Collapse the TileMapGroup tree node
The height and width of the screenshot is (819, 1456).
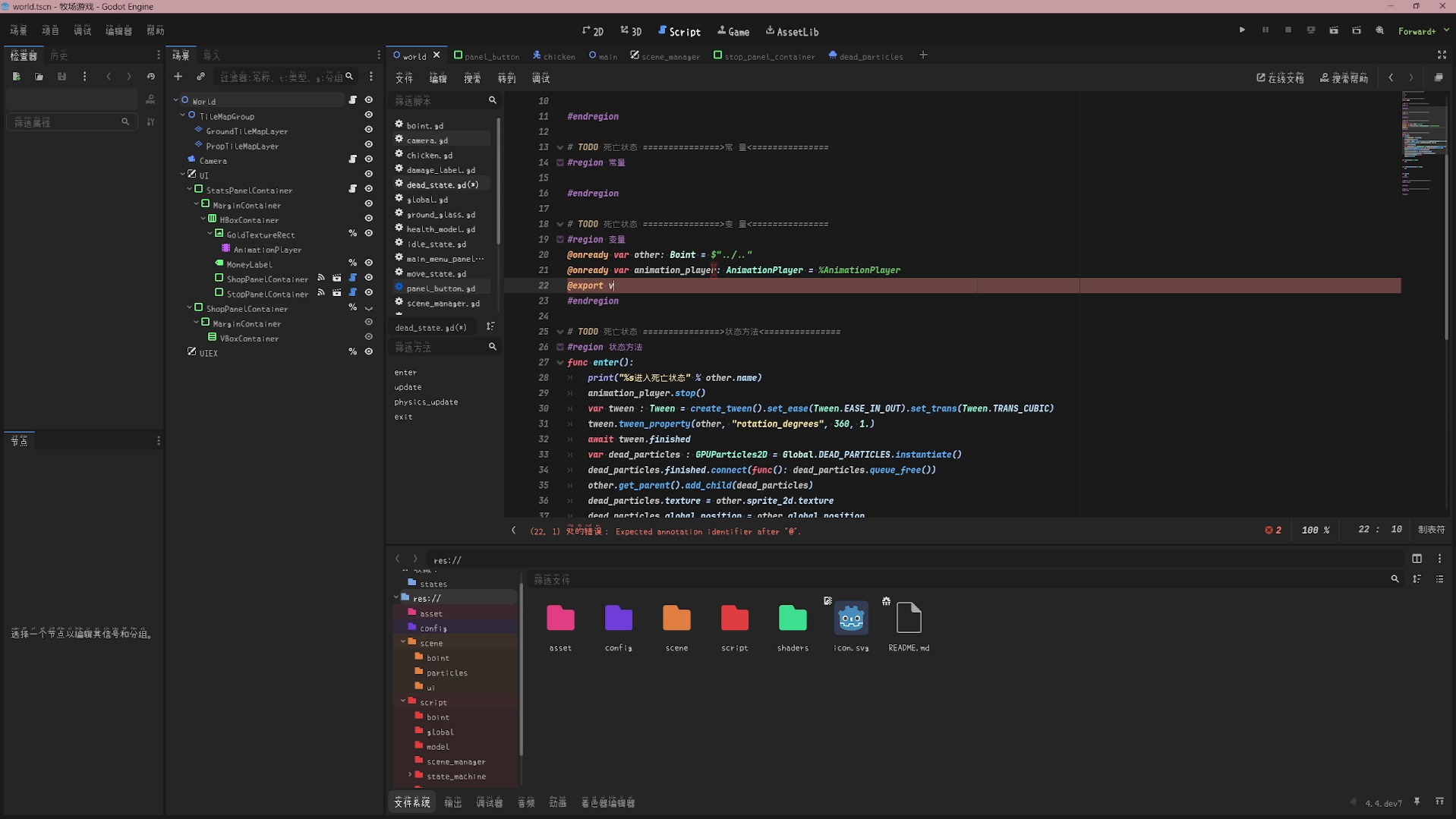click(x=183, y=116)
